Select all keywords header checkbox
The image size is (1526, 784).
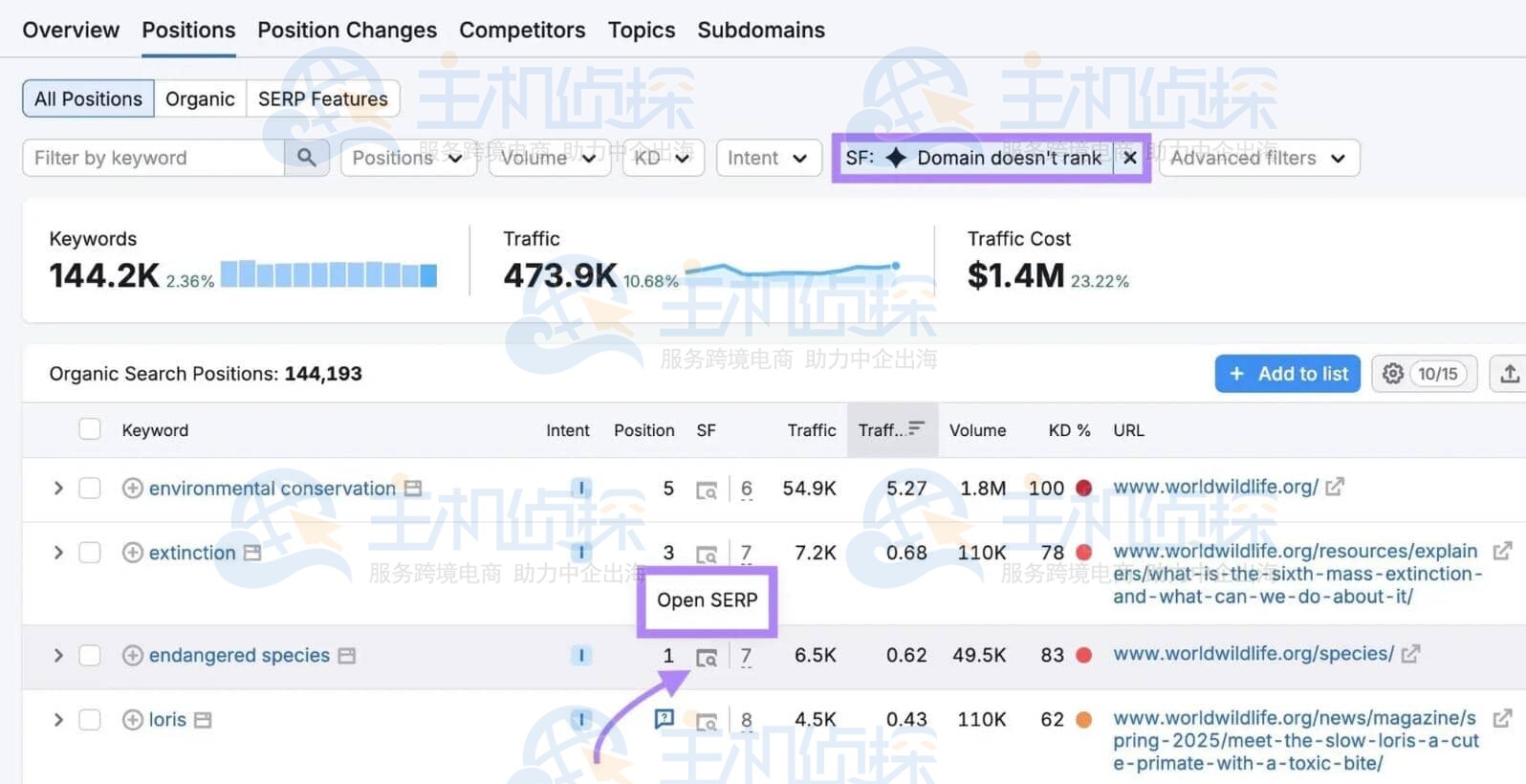(x=90, y=429)
